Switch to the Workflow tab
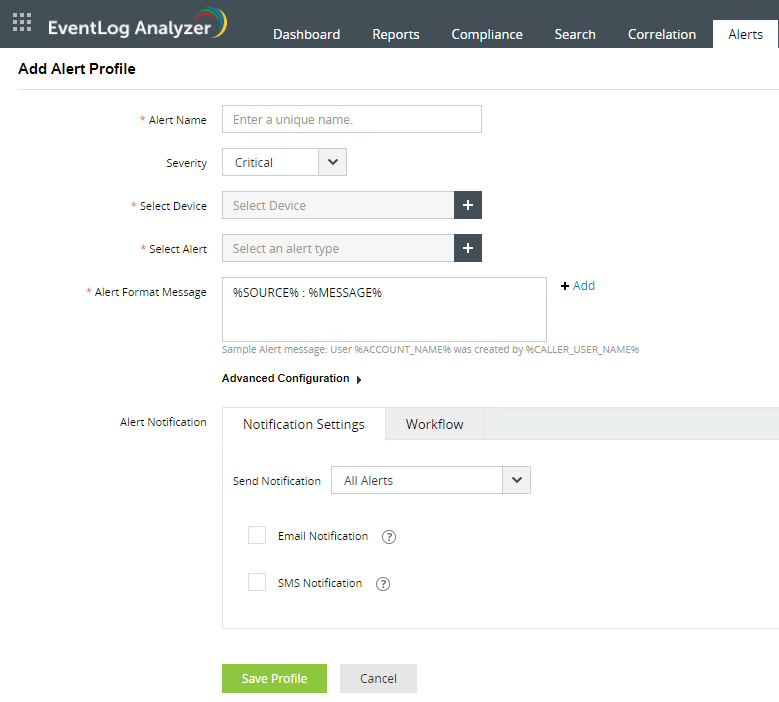 [434, 424]
